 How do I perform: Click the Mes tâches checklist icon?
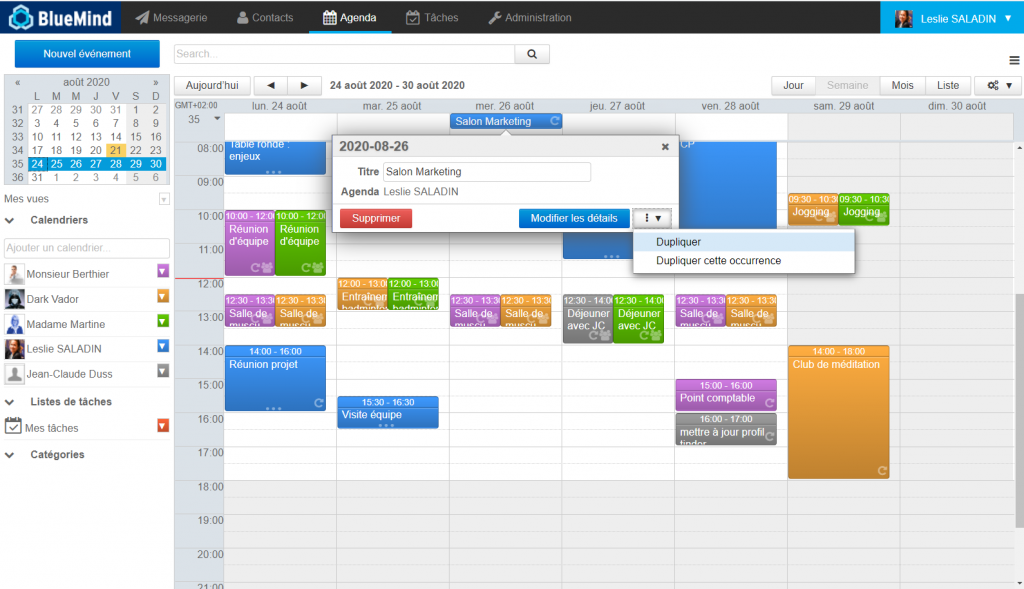coord(14,427)
